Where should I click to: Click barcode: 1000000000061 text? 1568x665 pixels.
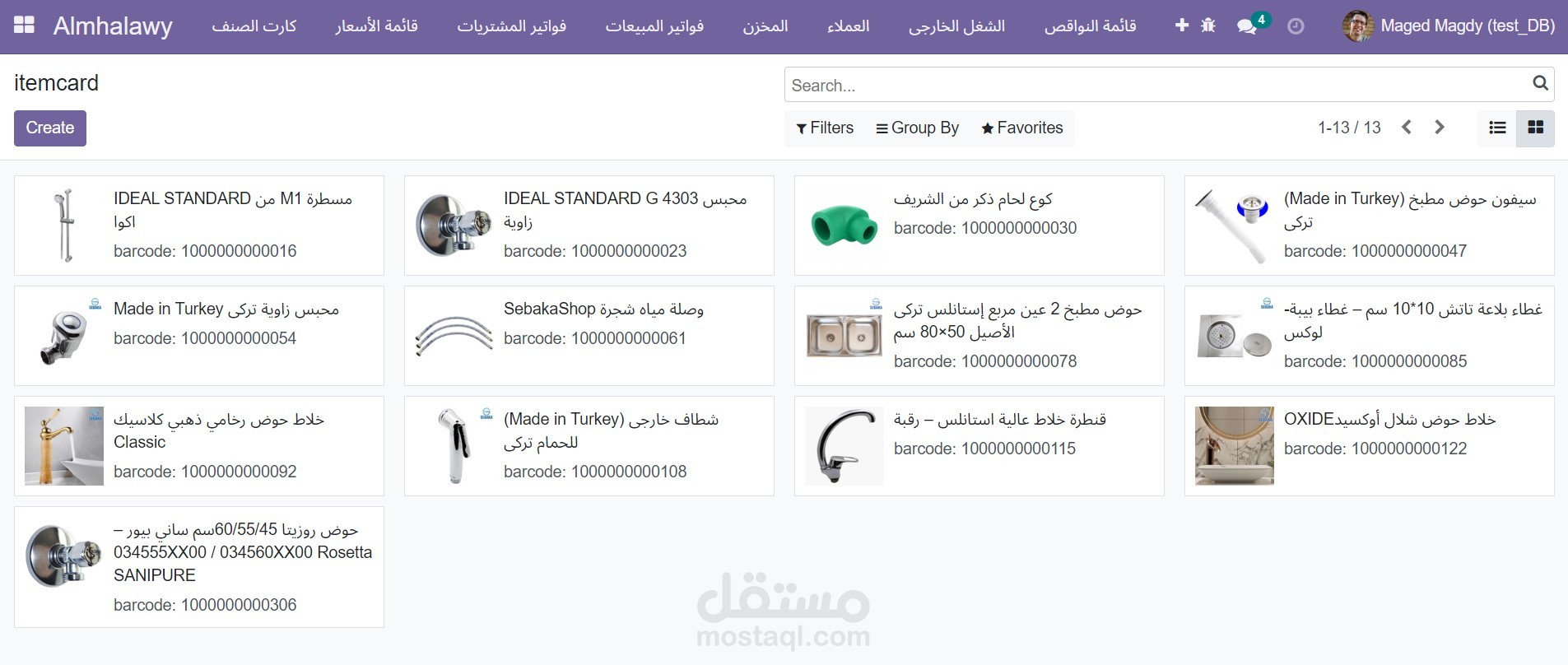pyautogui.click(x=595, y=338)
